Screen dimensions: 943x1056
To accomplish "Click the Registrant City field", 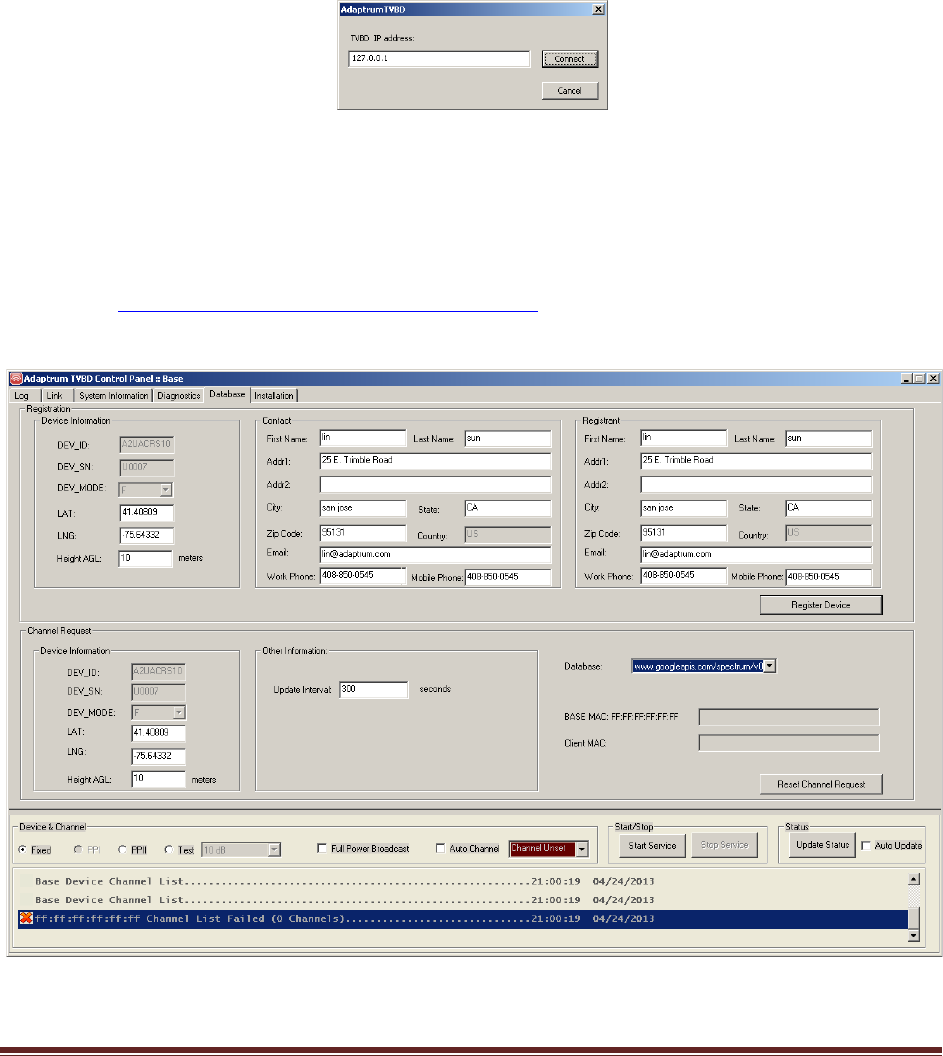I will (684, 508).
